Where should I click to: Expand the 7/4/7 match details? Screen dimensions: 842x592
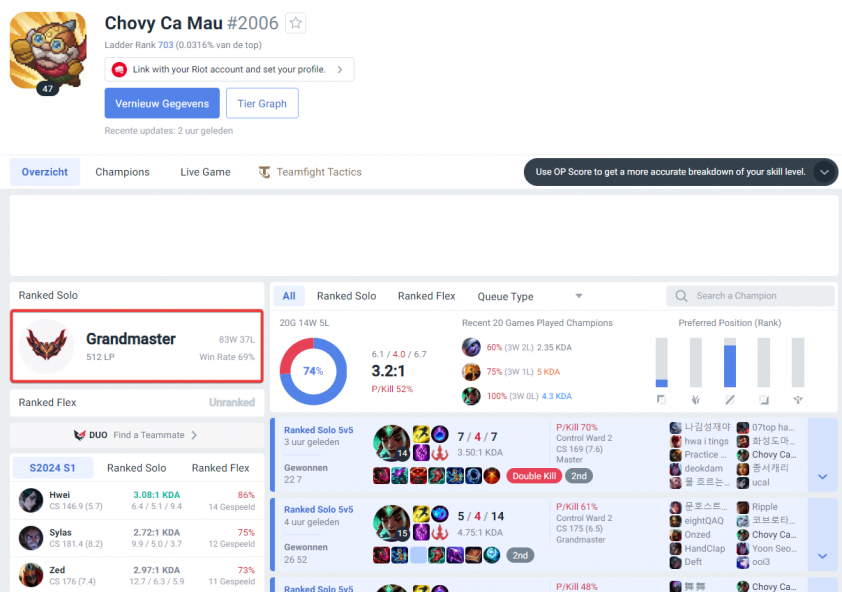point(822,477)
